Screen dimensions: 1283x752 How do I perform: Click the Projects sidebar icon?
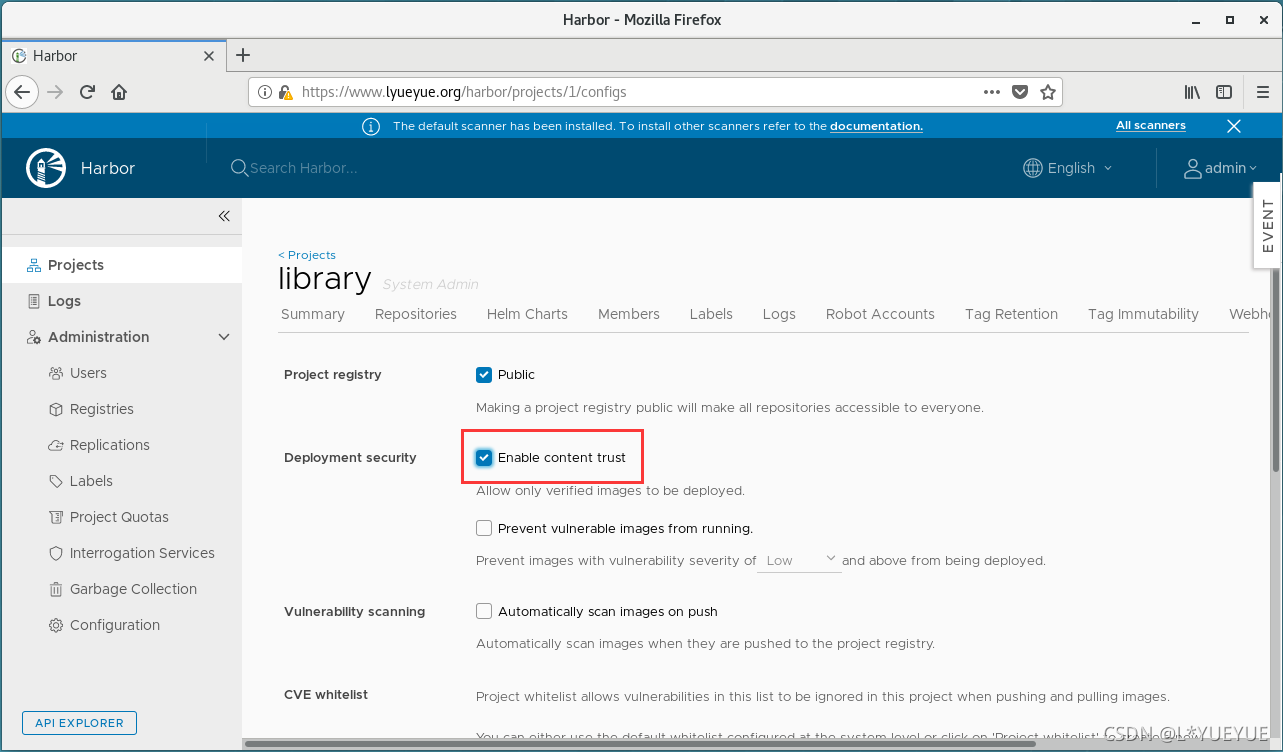[x=34, y=265]
